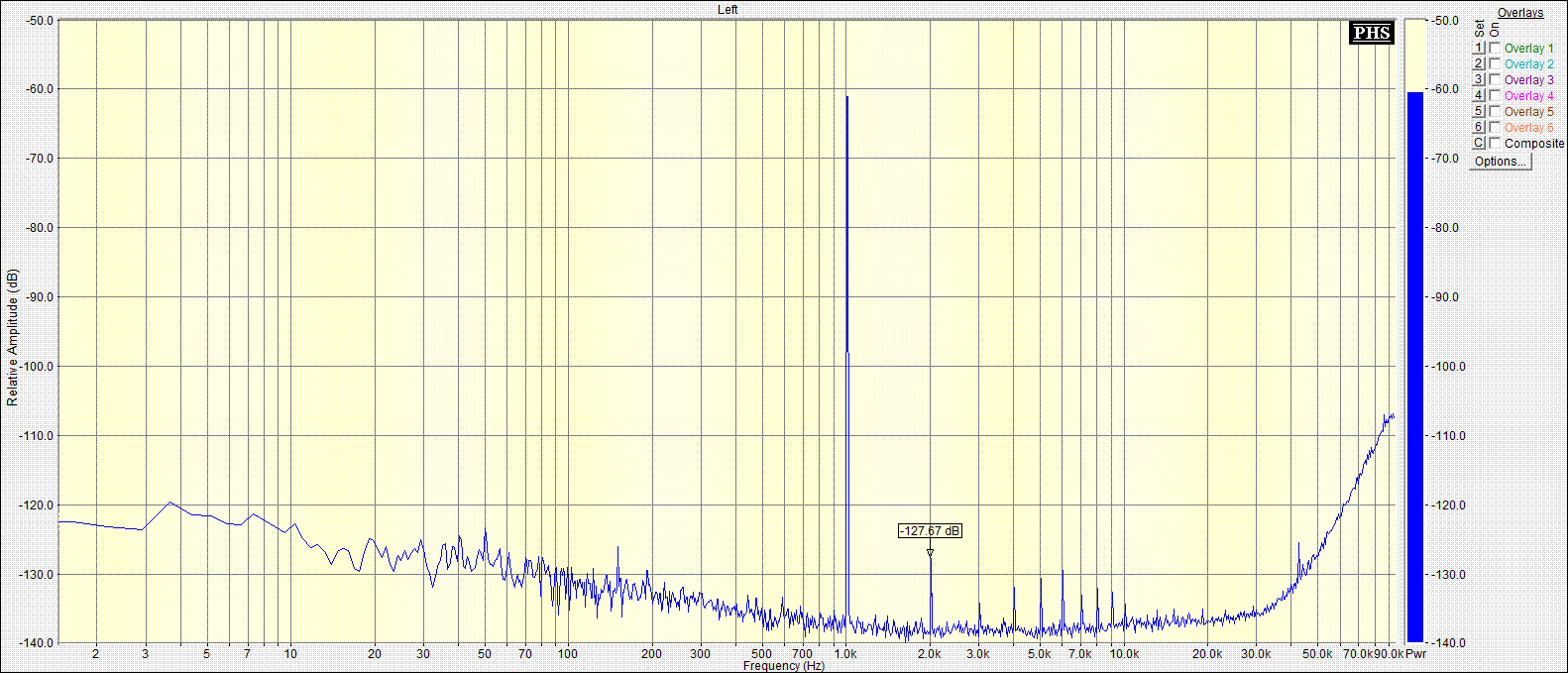Click the Overlay 6 orange label
Image resolution: width=1568 pixels, height=673 pixels.
(x=1529, y=127)
